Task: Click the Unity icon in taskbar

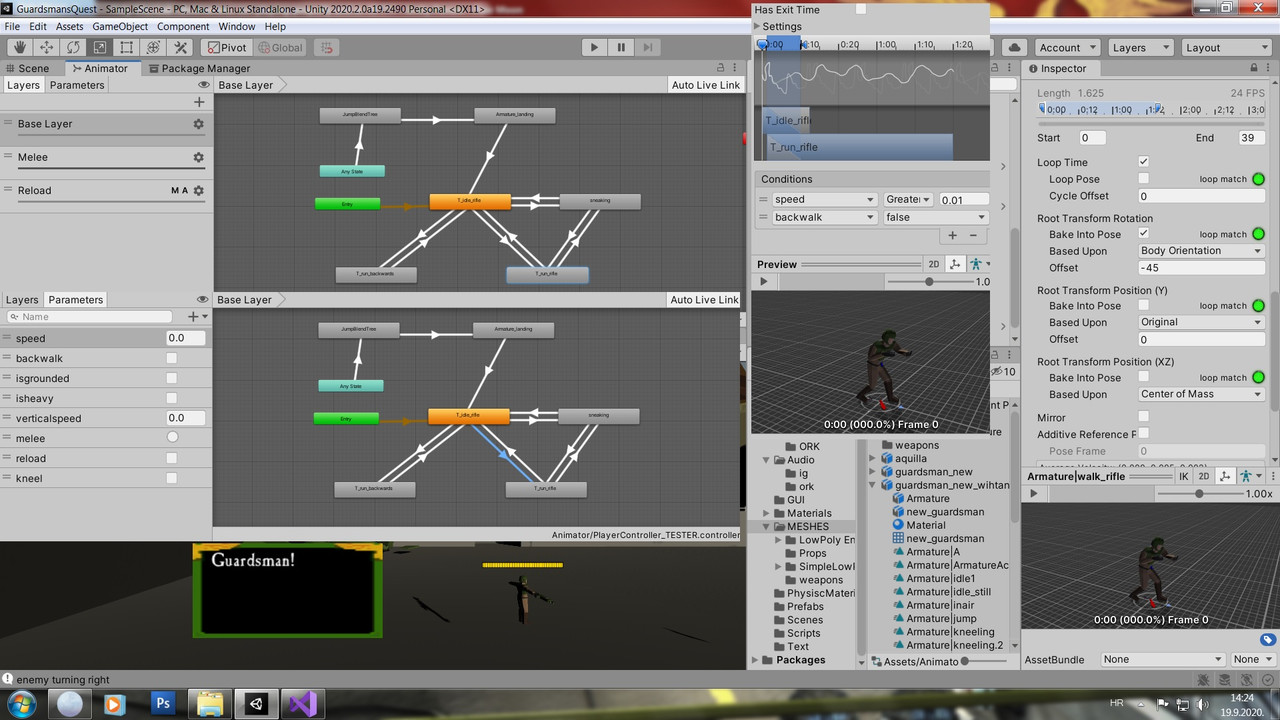Action: [256, 704]
